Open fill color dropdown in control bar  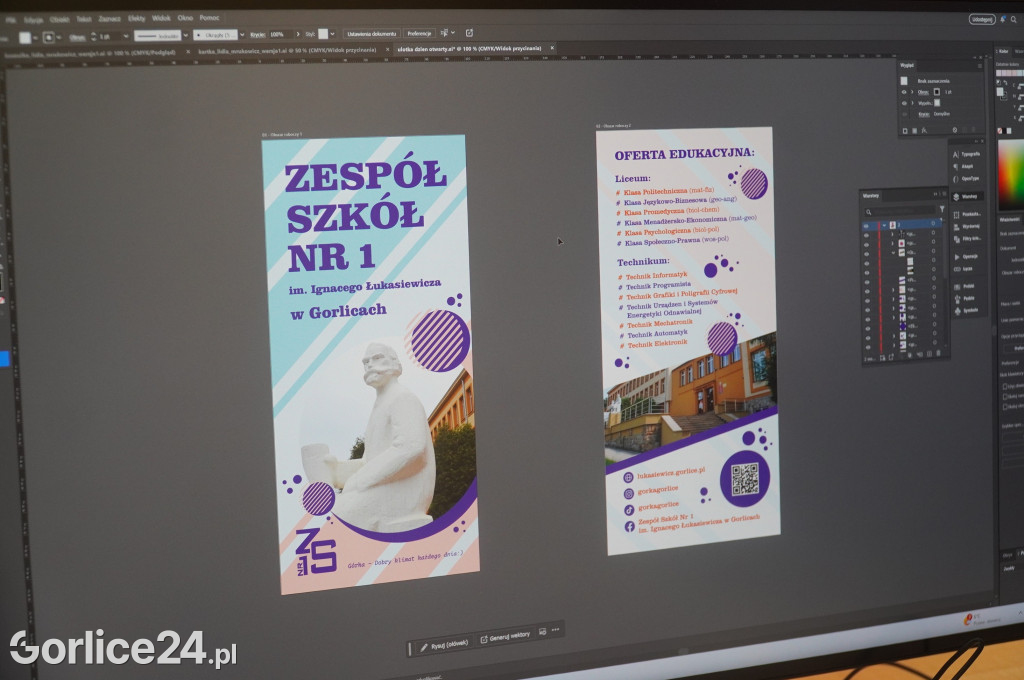click(x=35, y=38)
